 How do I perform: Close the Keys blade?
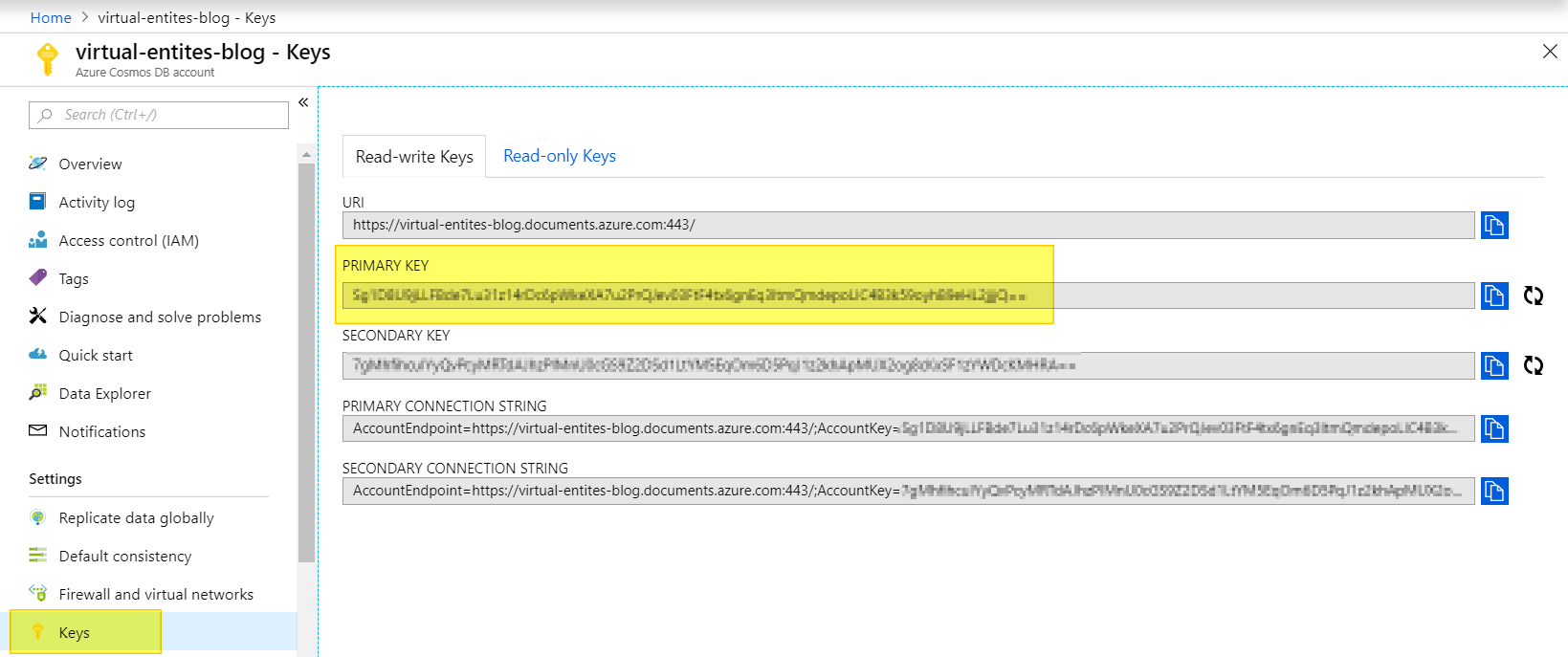click(x=1550, y=52)
